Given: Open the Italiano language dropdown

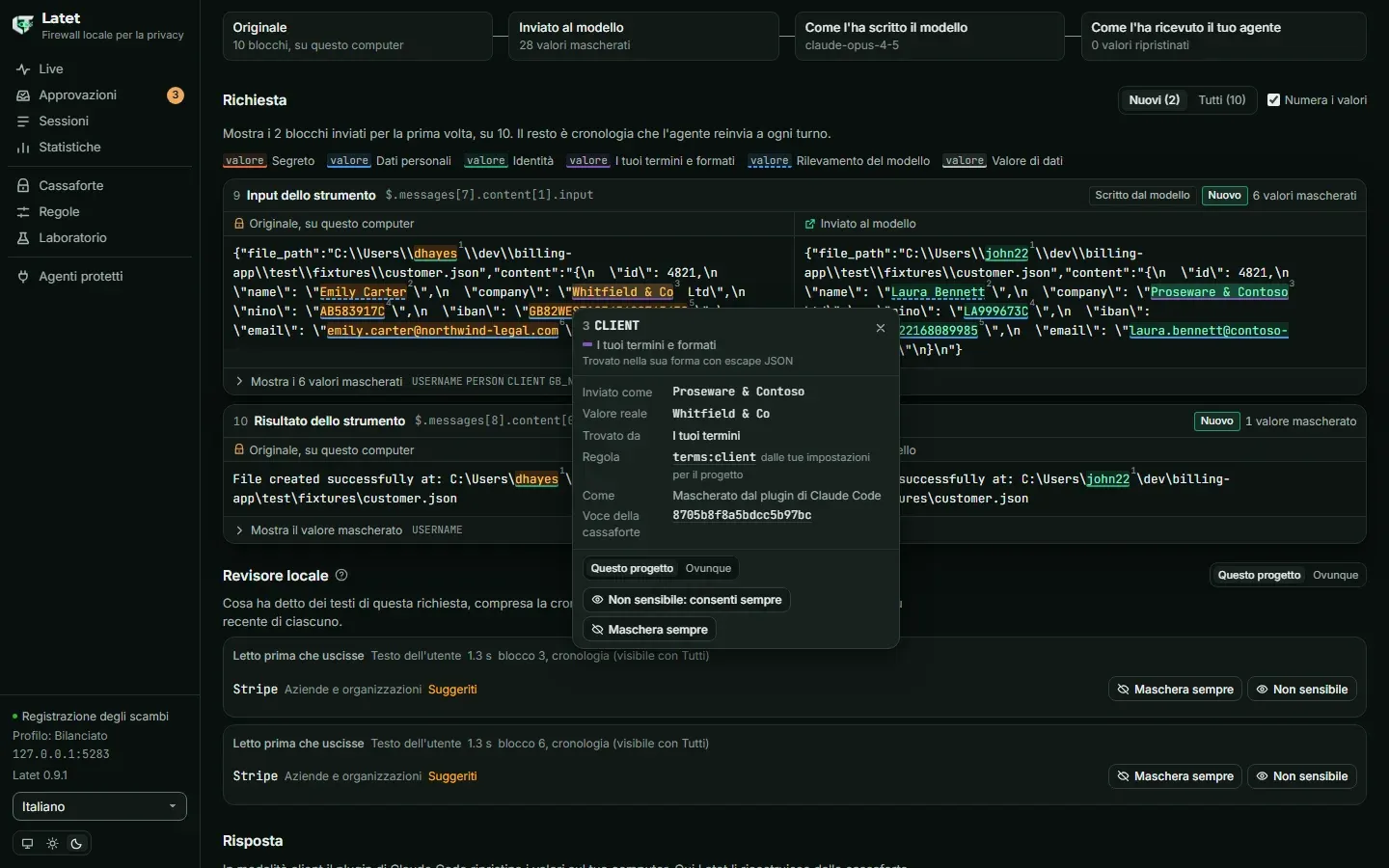Looking at the screenshot, I should [99, 806].
